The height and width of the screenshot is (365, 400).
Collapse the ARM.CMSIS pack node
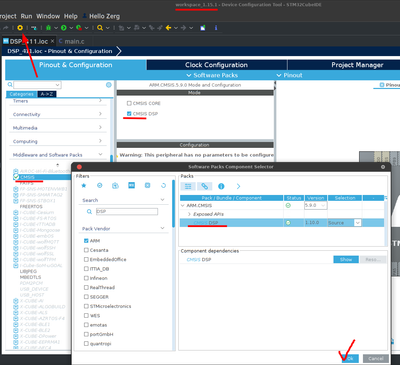(182, 205)
